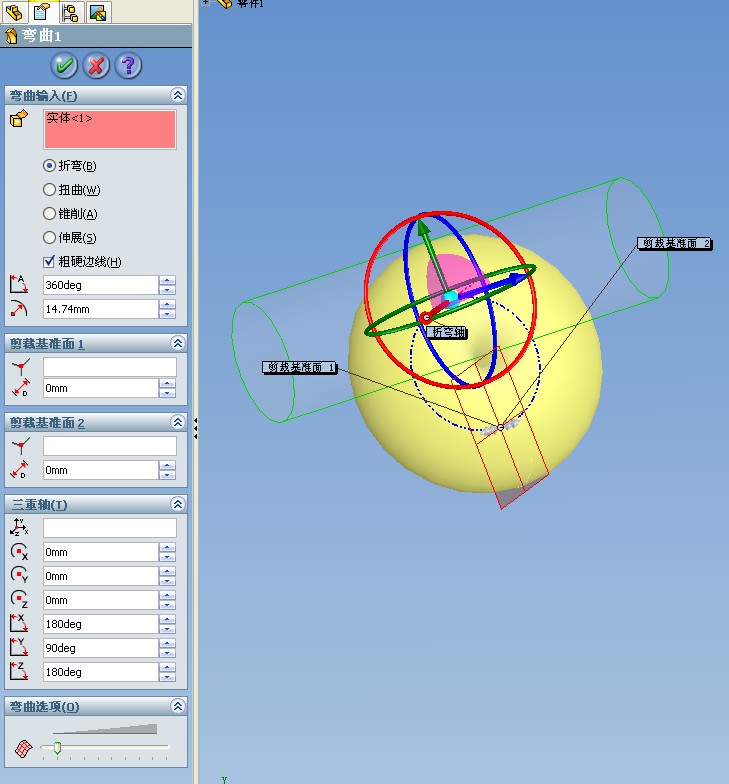Click the Y rotation origin icon
This screenshot has height=784, width=729.
(x=20, y=575)
